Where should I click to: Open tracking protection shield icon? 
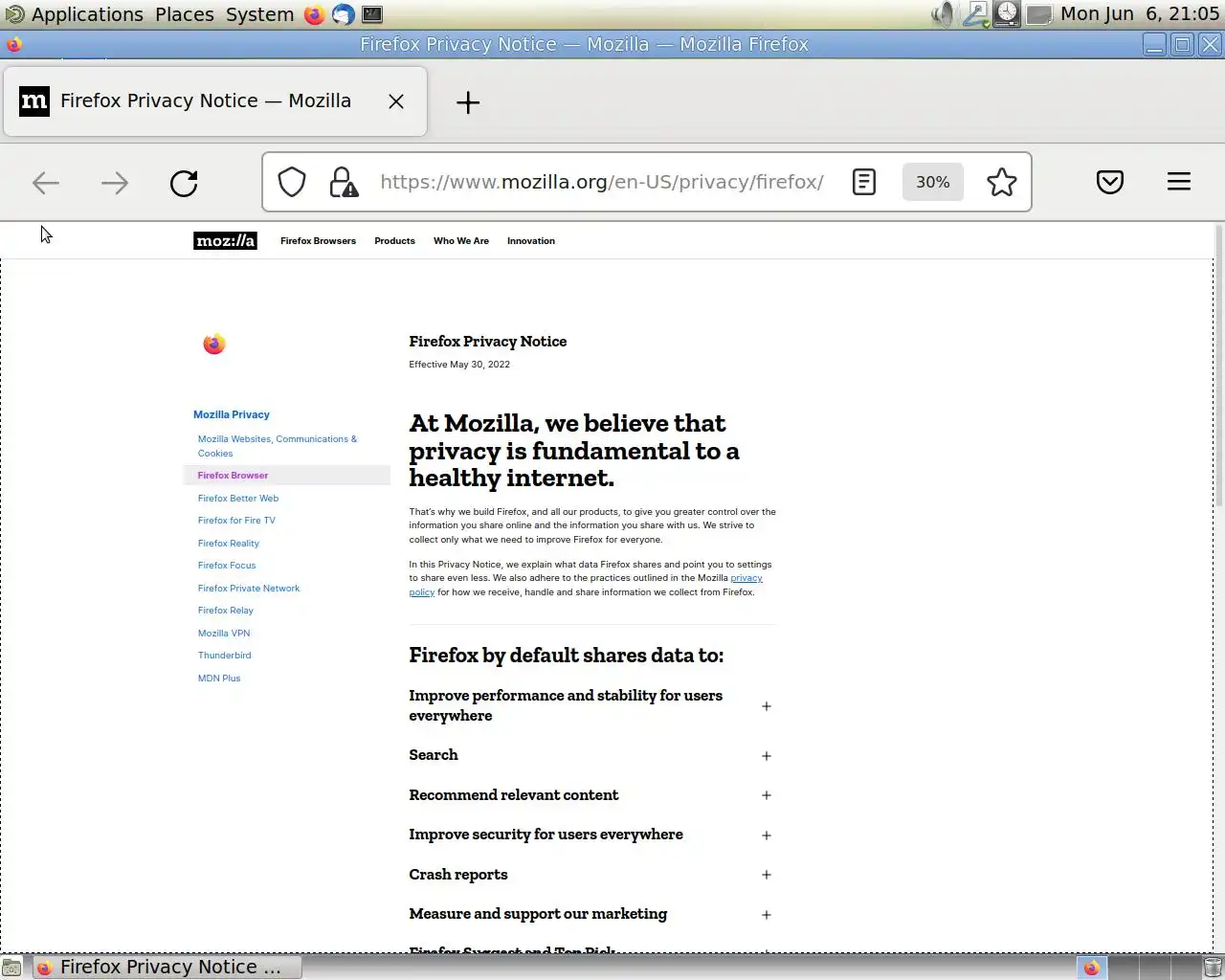(x=292, y=182)
